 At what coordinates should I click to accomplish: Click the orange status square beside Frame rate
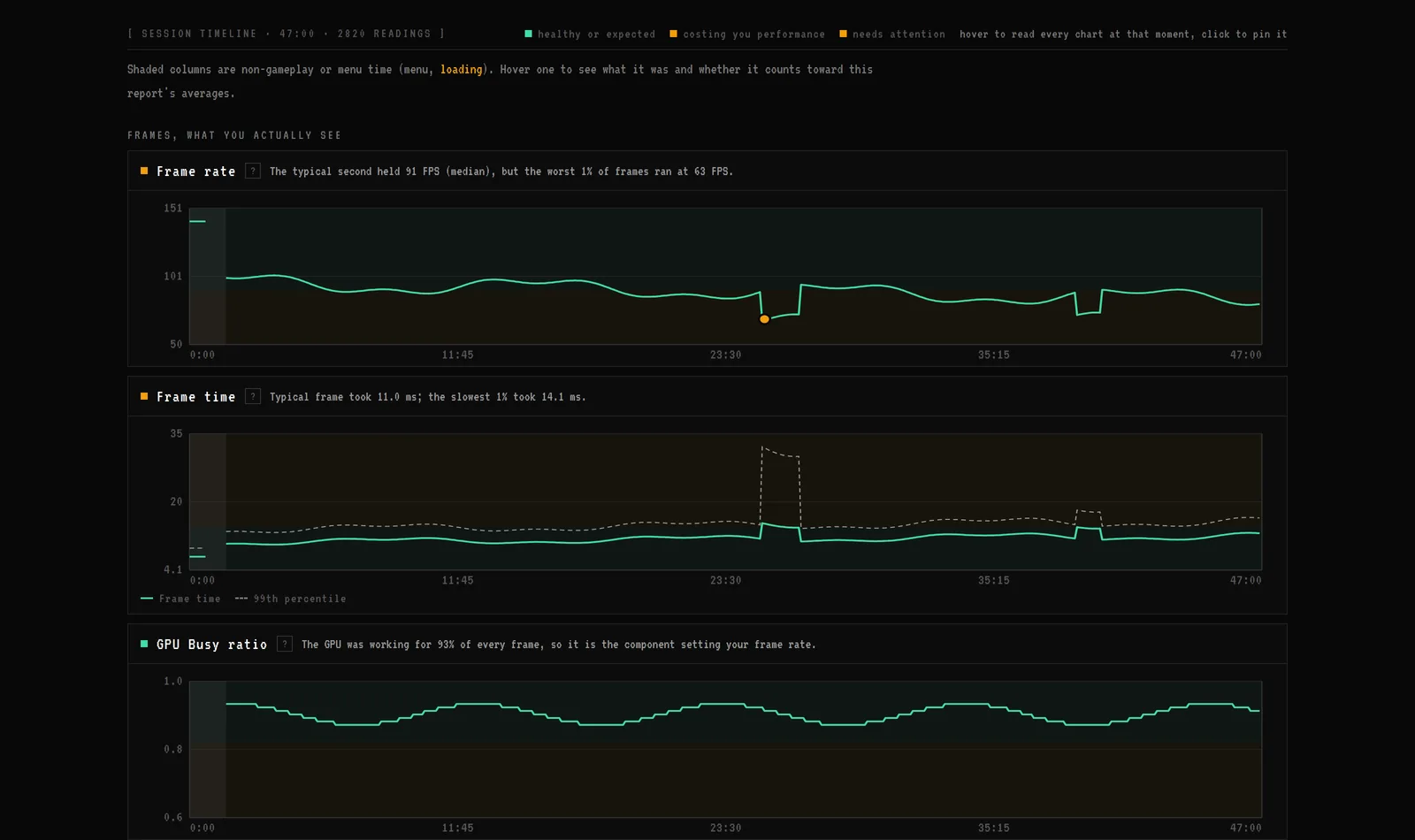tap(144, 171)
